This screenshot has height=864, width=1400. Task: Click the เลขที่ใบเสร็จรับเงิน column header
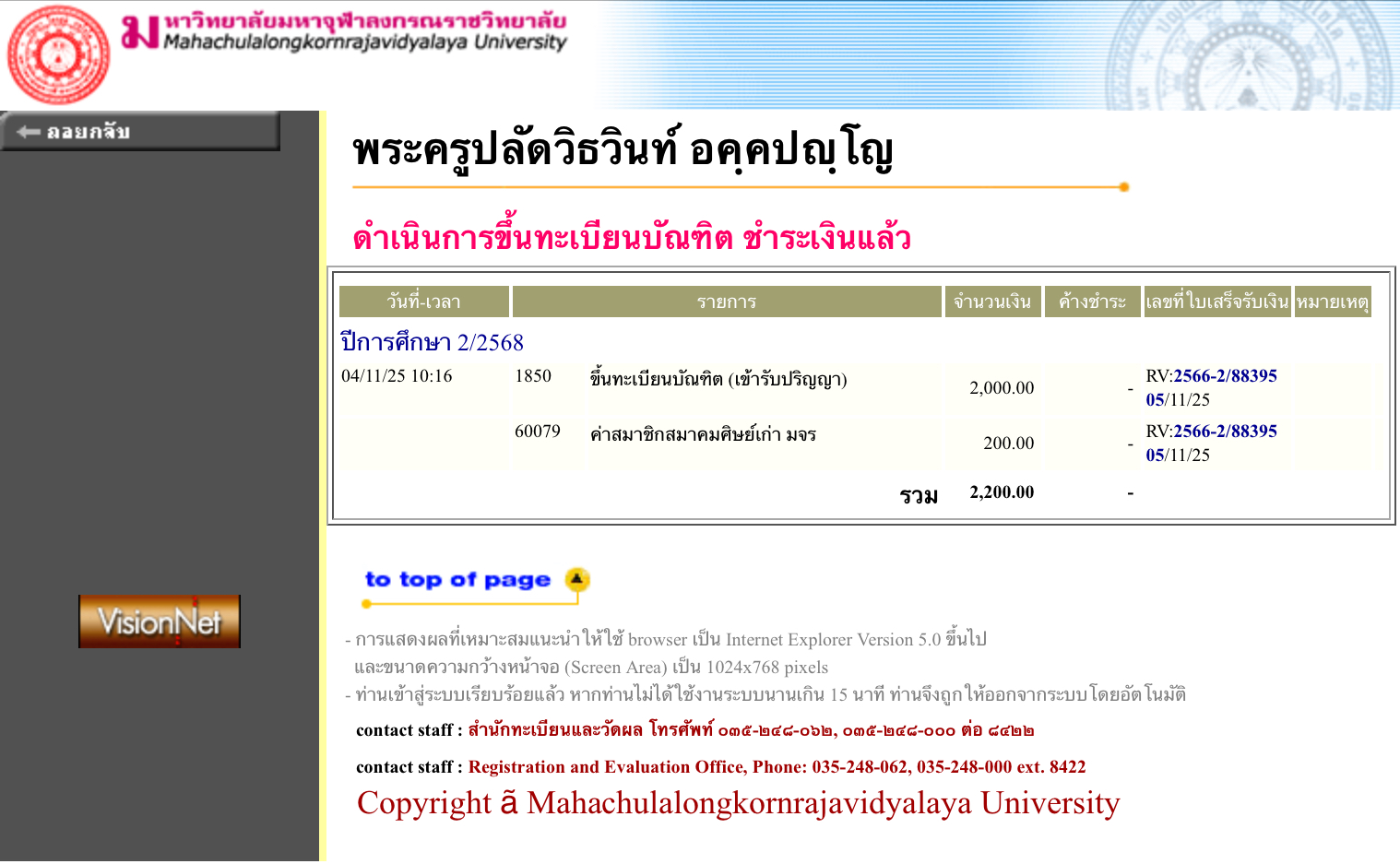tap(1216, 302)
